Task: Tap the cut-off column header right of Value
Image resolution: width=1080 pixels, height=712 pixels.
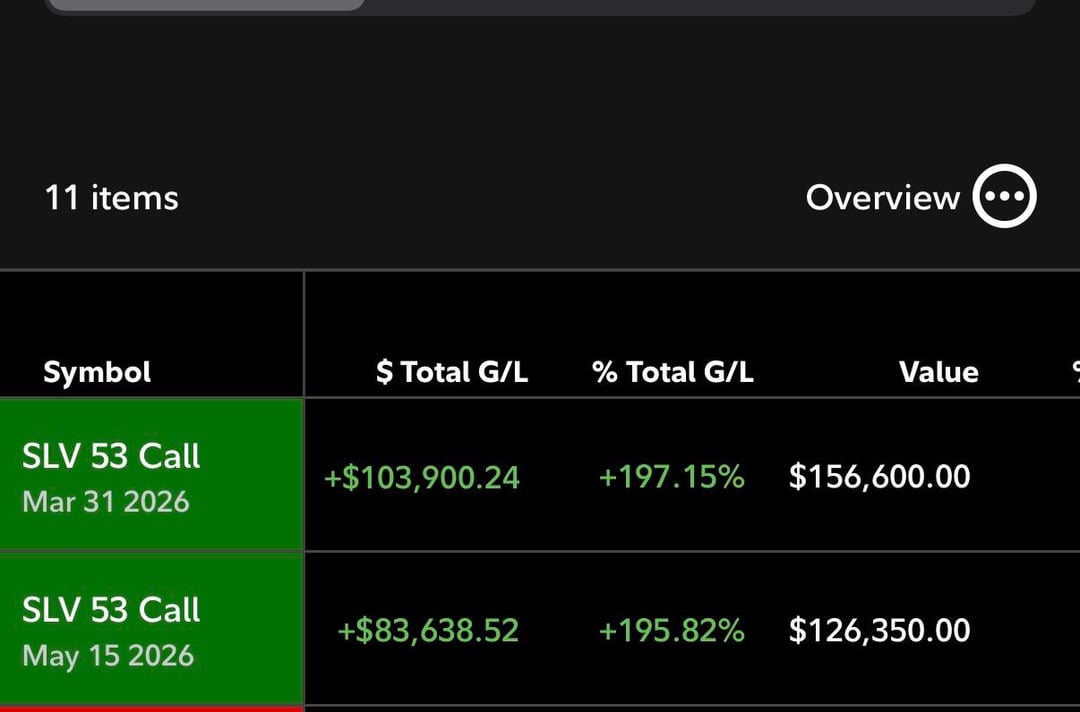Action: pyautogui.click(x=1074, y=372)
